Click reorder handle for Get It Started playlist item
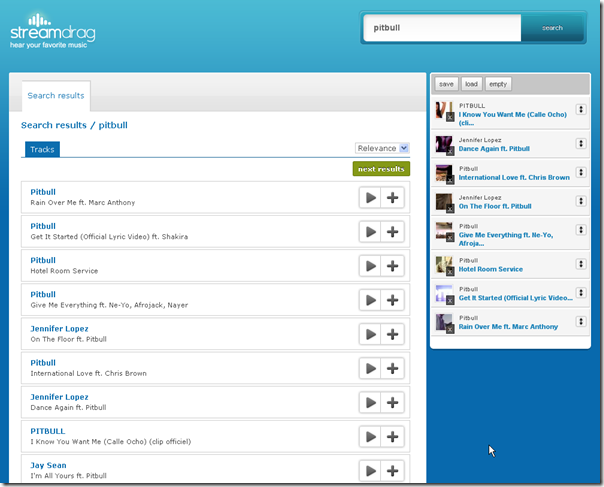The width and height of the screenshot is (604, 487). point(581,293)
